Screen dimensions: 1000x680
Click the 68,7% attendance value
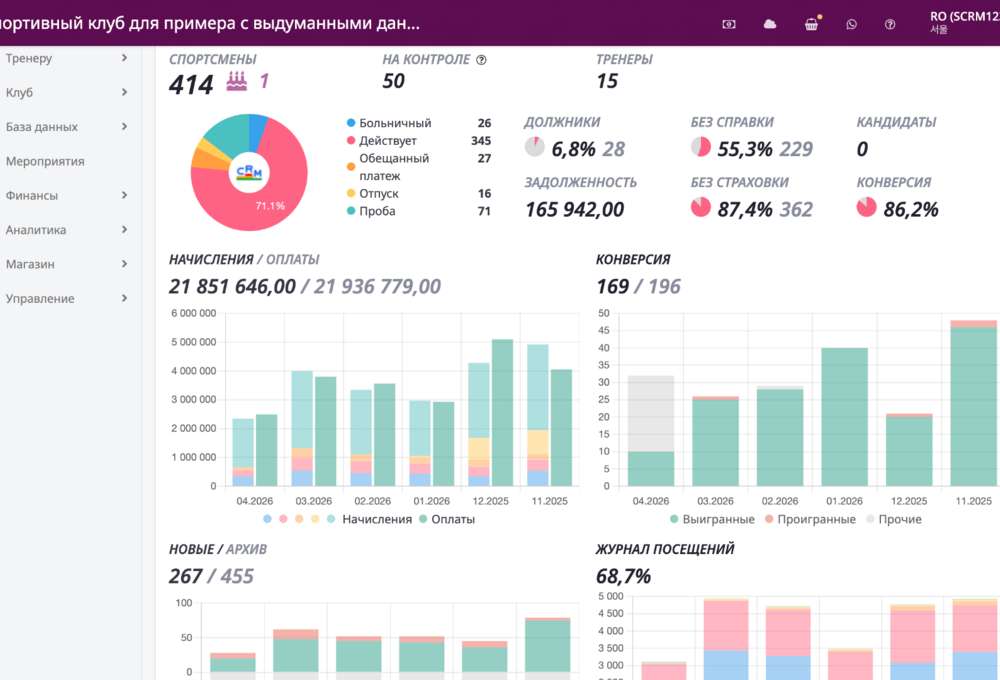[623, 577]
